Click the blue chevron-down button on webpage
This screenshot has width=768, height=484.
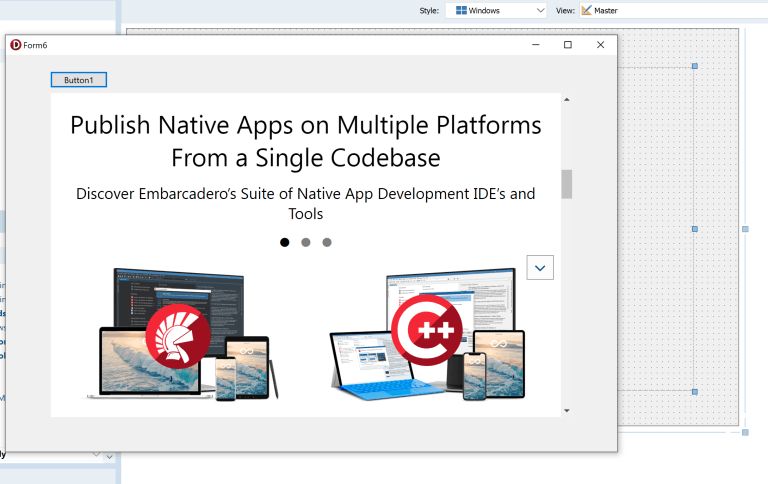(x=540, y=267)
